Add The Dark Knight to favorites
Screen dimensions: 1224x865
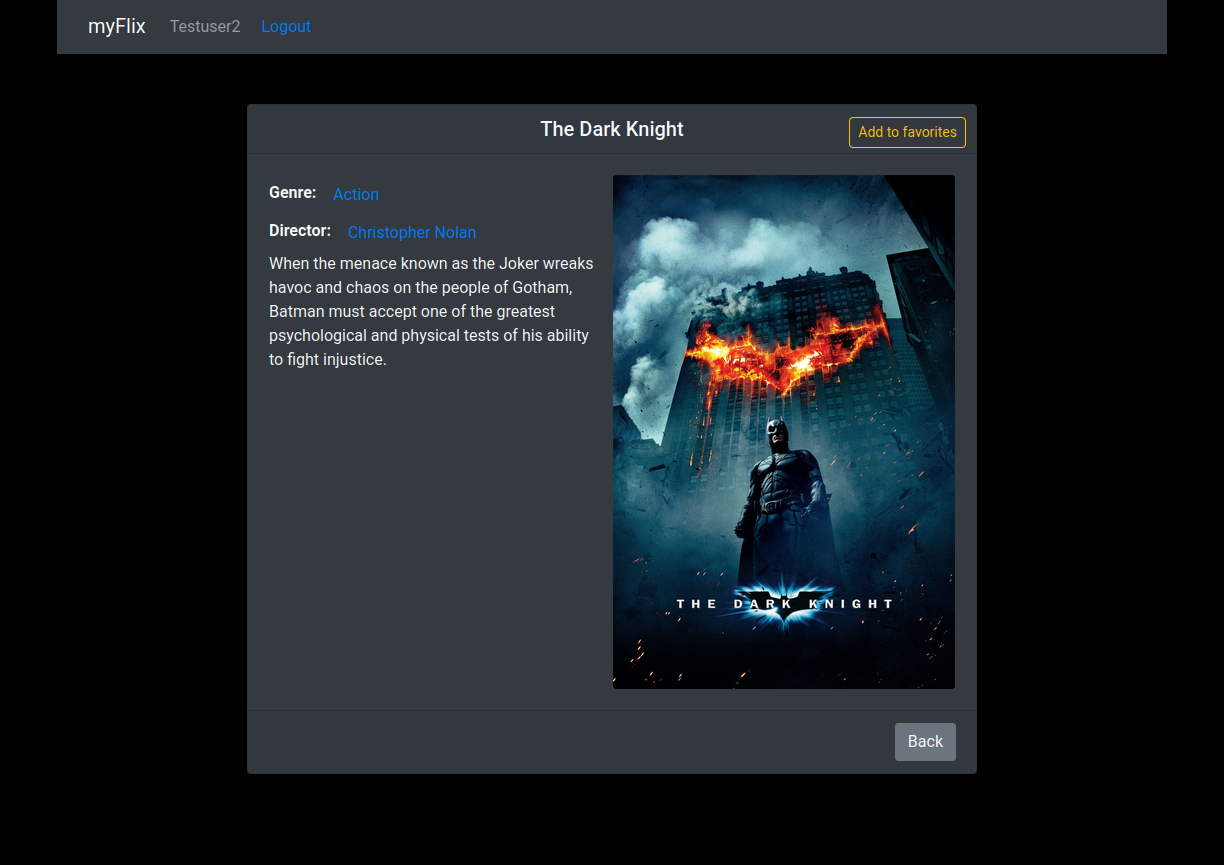907,132
